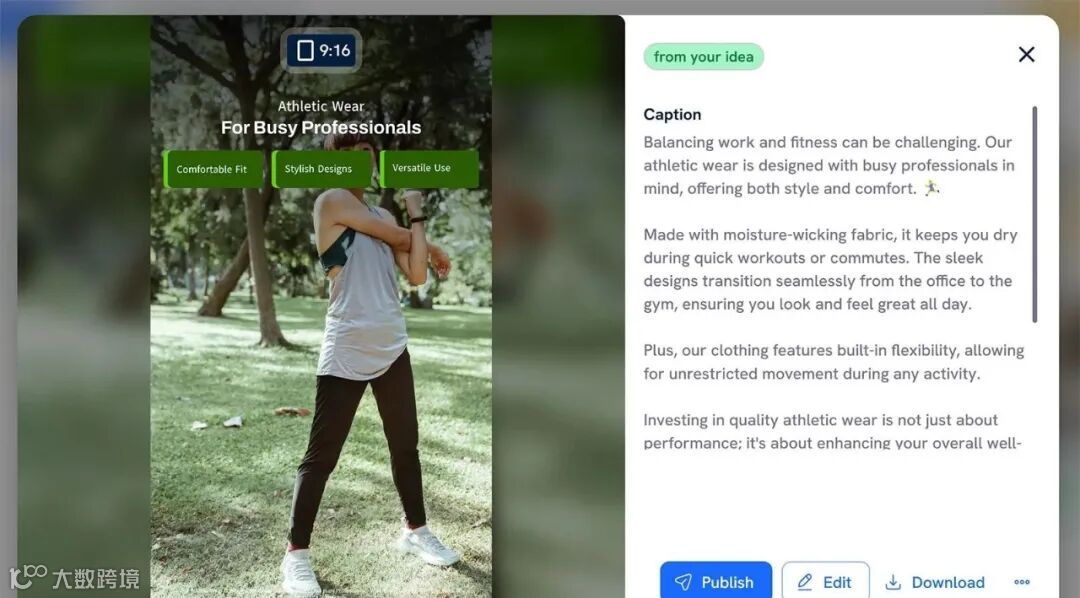Viewport: 1080px width, 598px height.
Task: Open the three-dot more options menu
Action: [1022, 582]
